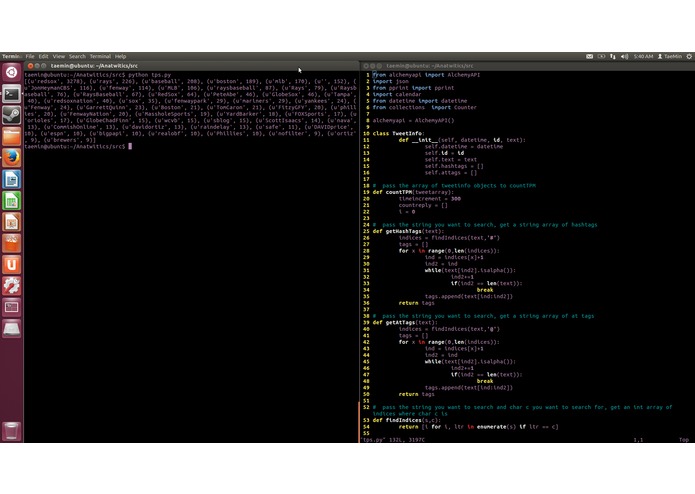Viewport: 695px width, 494px height.
Task: Open the Terminal menu in the menu bar
Action: (100, 56)
